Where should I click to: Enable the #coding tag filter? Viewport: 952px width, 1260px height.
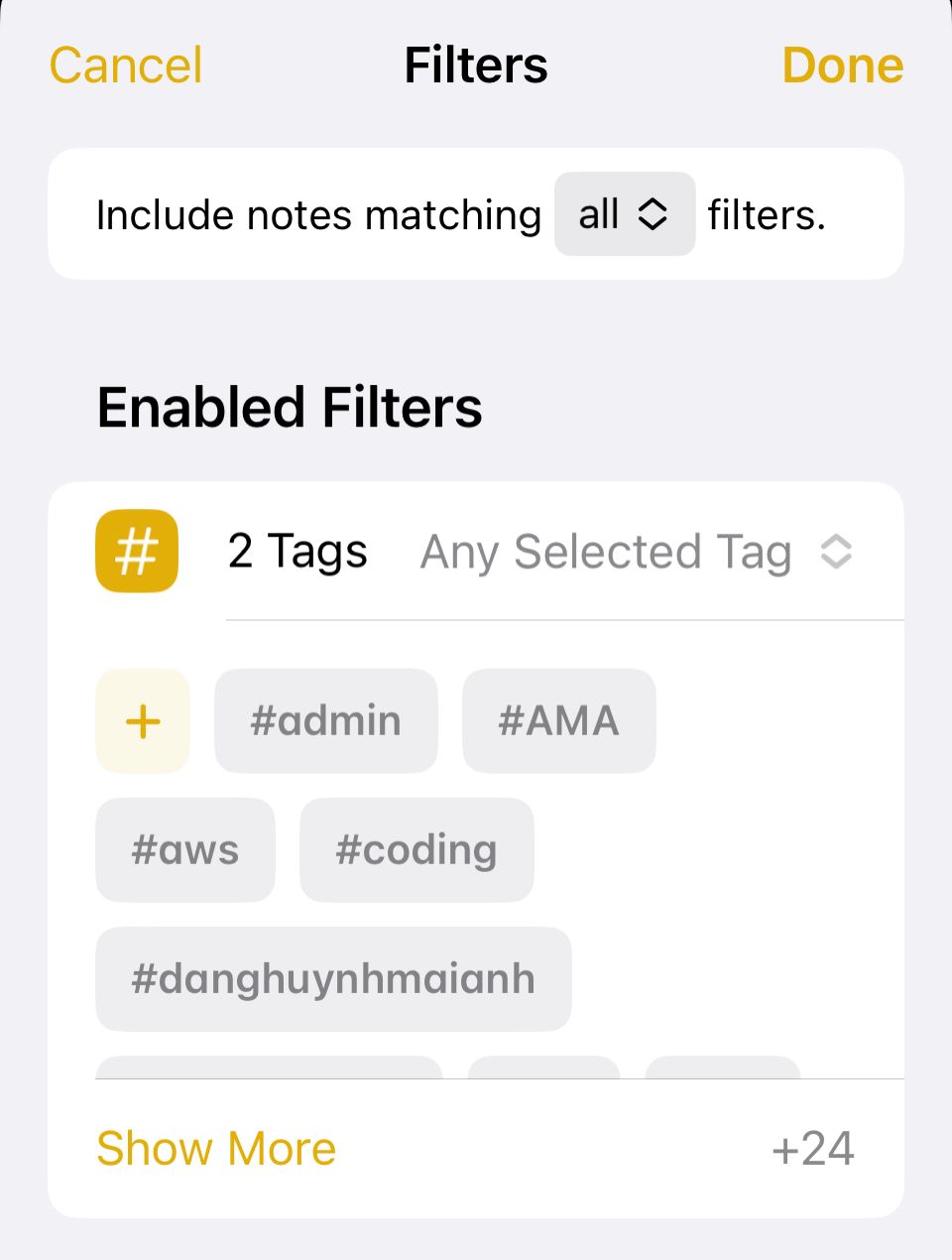pyautogui.click(x=416, y=850)
